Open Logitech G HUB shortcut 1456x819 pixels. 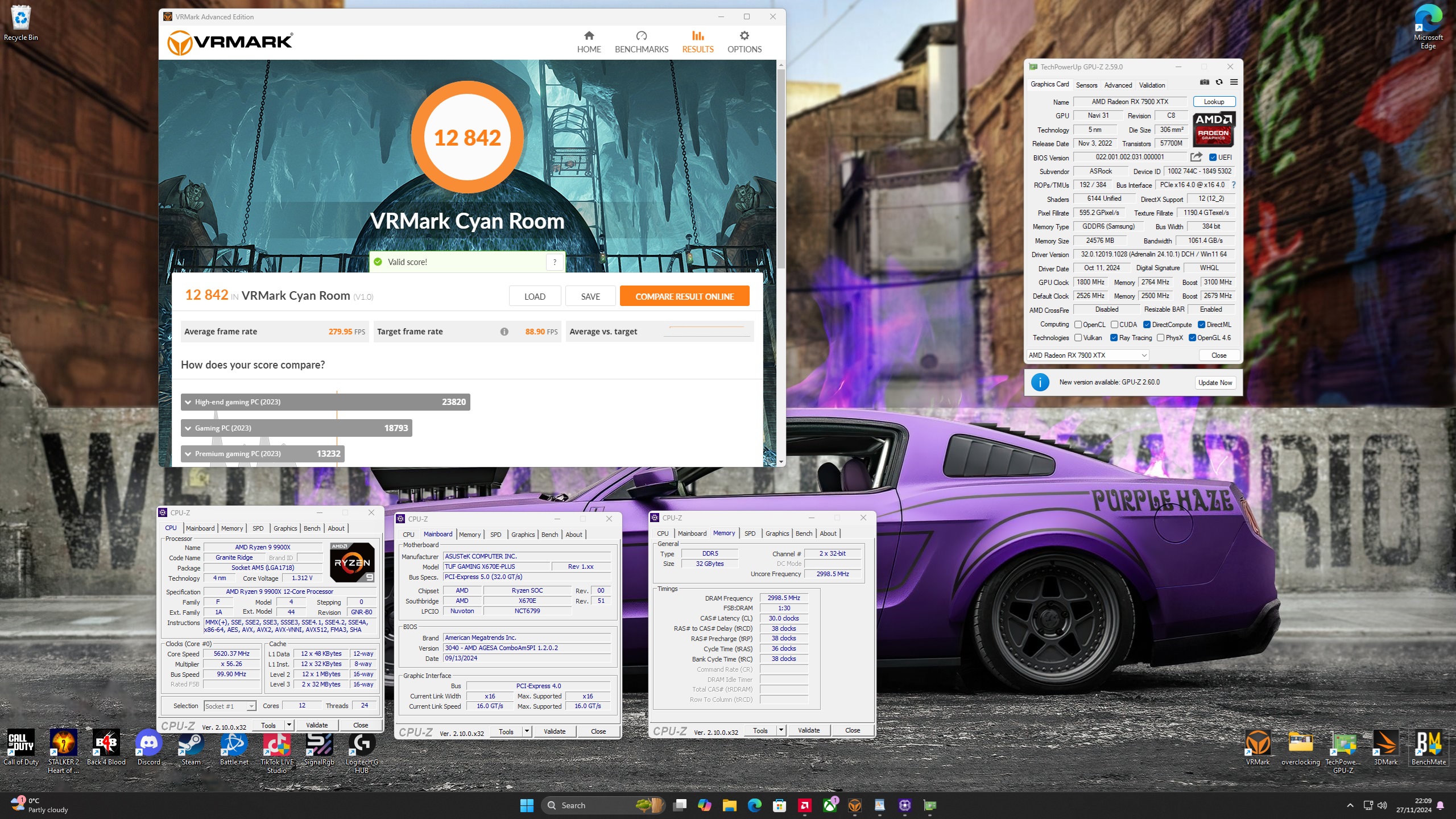pos(362,751)
